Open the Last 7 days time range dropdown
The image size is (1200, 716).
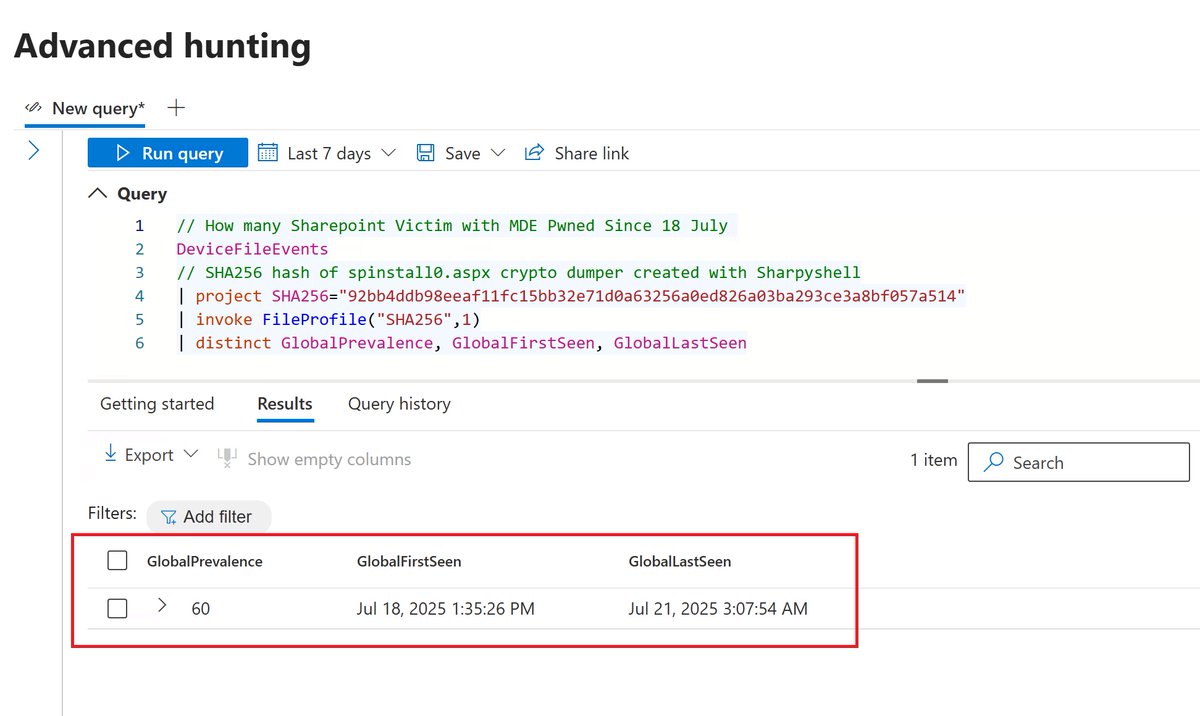coord(327,153)
